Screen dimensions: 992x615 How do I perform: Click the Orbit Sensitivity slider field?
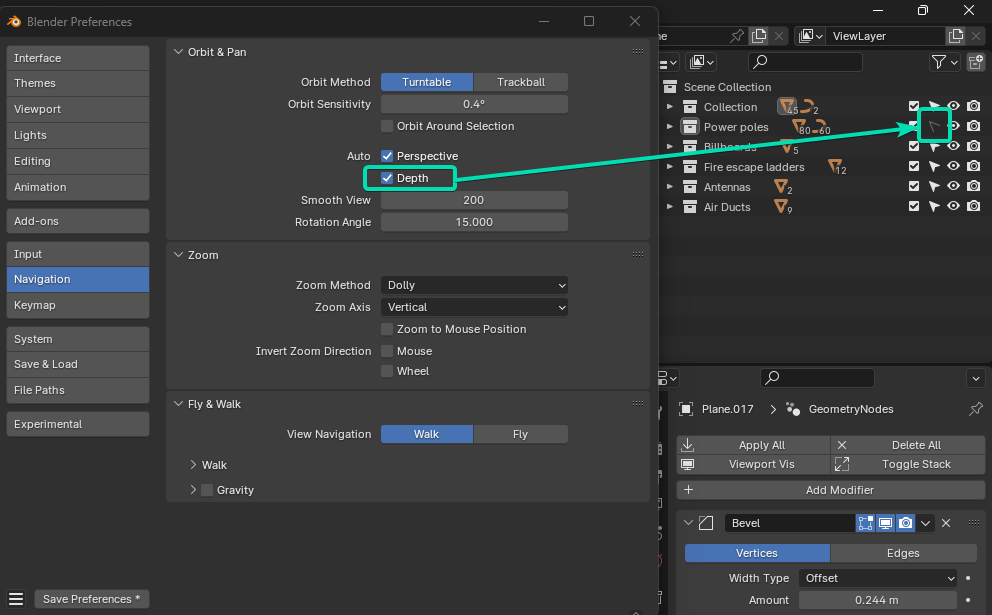tap(474, 104)
